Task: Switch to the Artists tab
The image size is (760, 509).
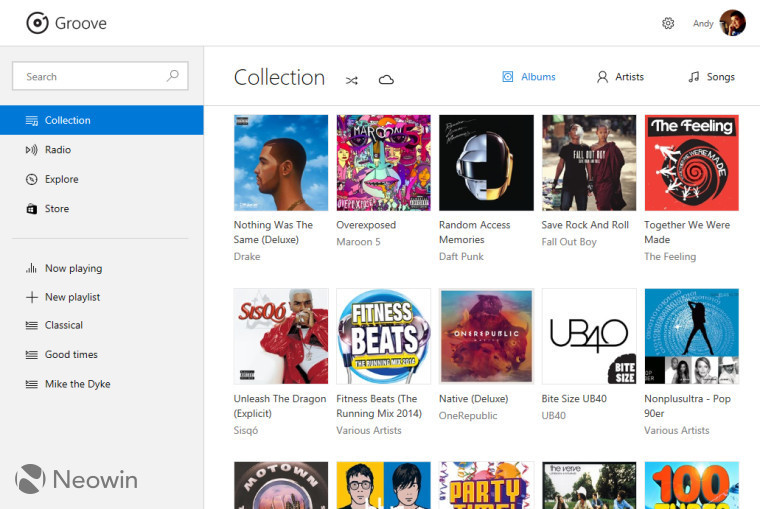Action: click(620, 77)
